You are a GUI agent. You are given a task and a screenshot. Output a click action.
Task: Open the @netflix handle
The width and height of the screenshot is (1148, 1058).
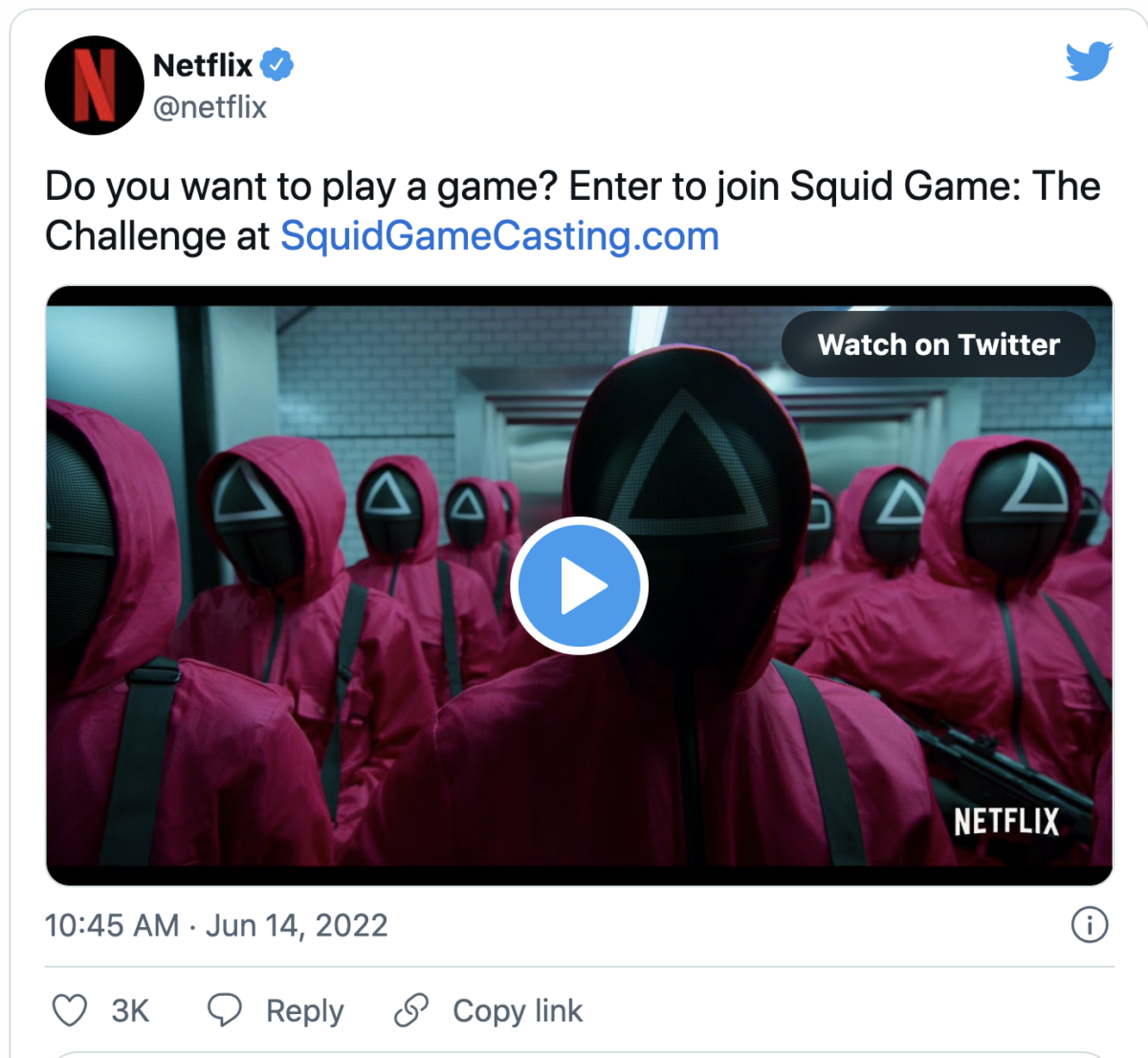tap(210, 107)
